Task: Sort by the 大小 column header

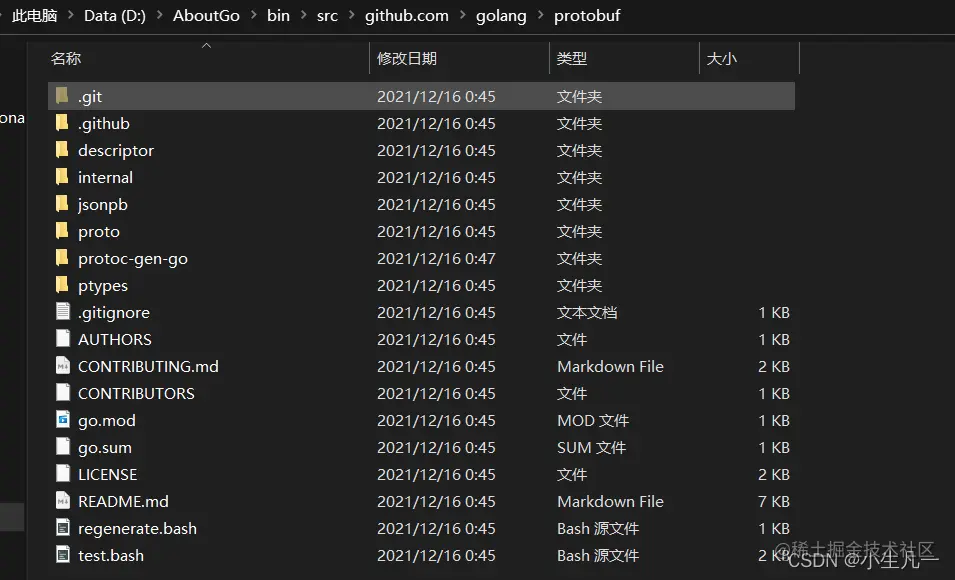Action: 721,58
